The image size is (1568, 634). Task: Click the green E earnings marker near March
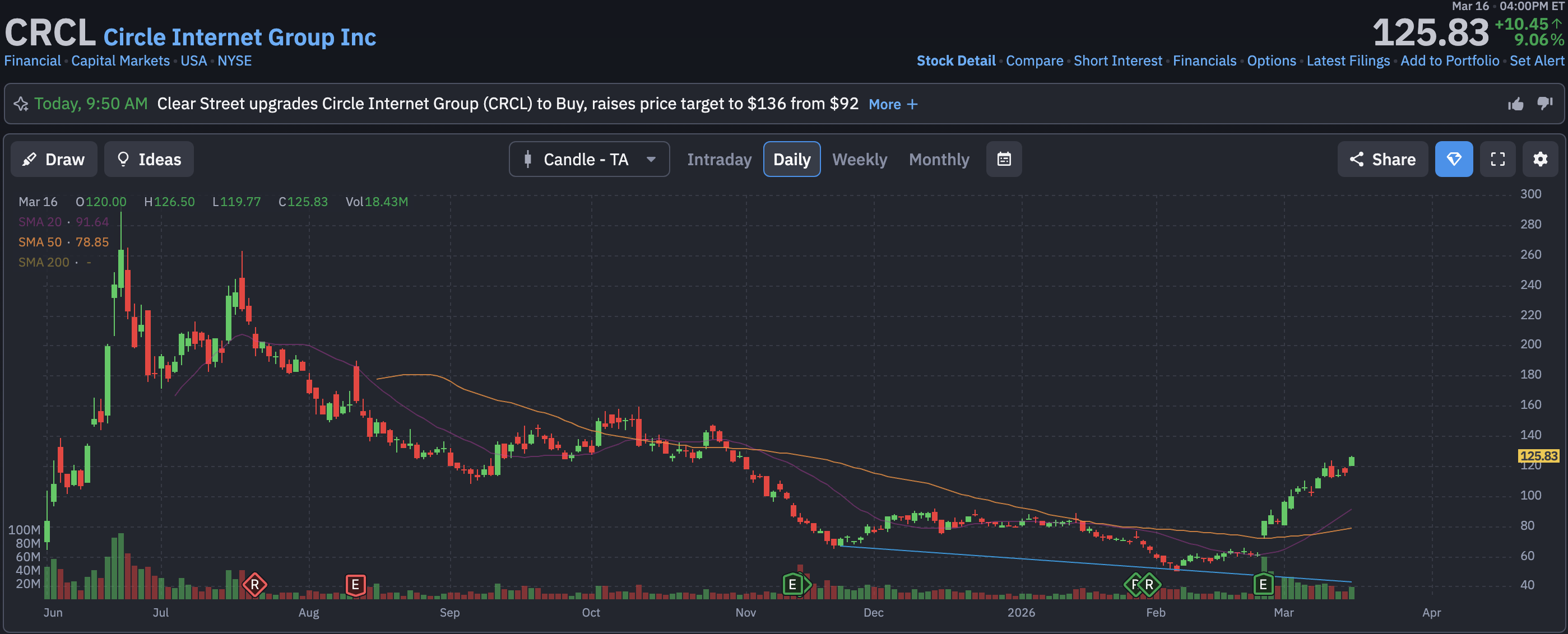pyautogui.click(x=1263, y=585)
